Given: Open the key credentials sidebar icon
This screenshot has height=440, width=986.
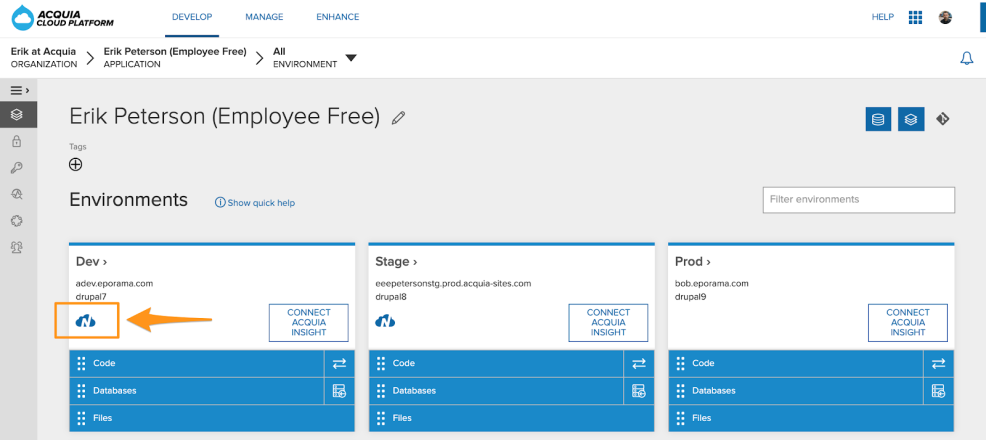Looking at the screenshot, I should coord(17,168).
